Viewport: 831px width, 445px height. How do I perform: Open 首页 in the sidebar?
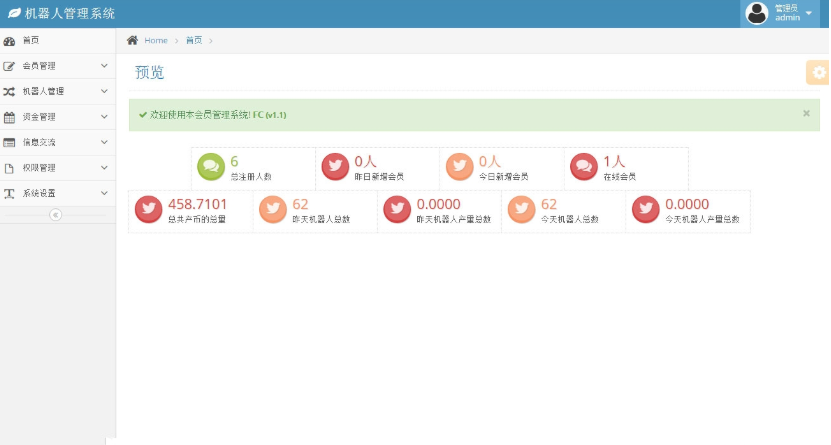point(58,41)
